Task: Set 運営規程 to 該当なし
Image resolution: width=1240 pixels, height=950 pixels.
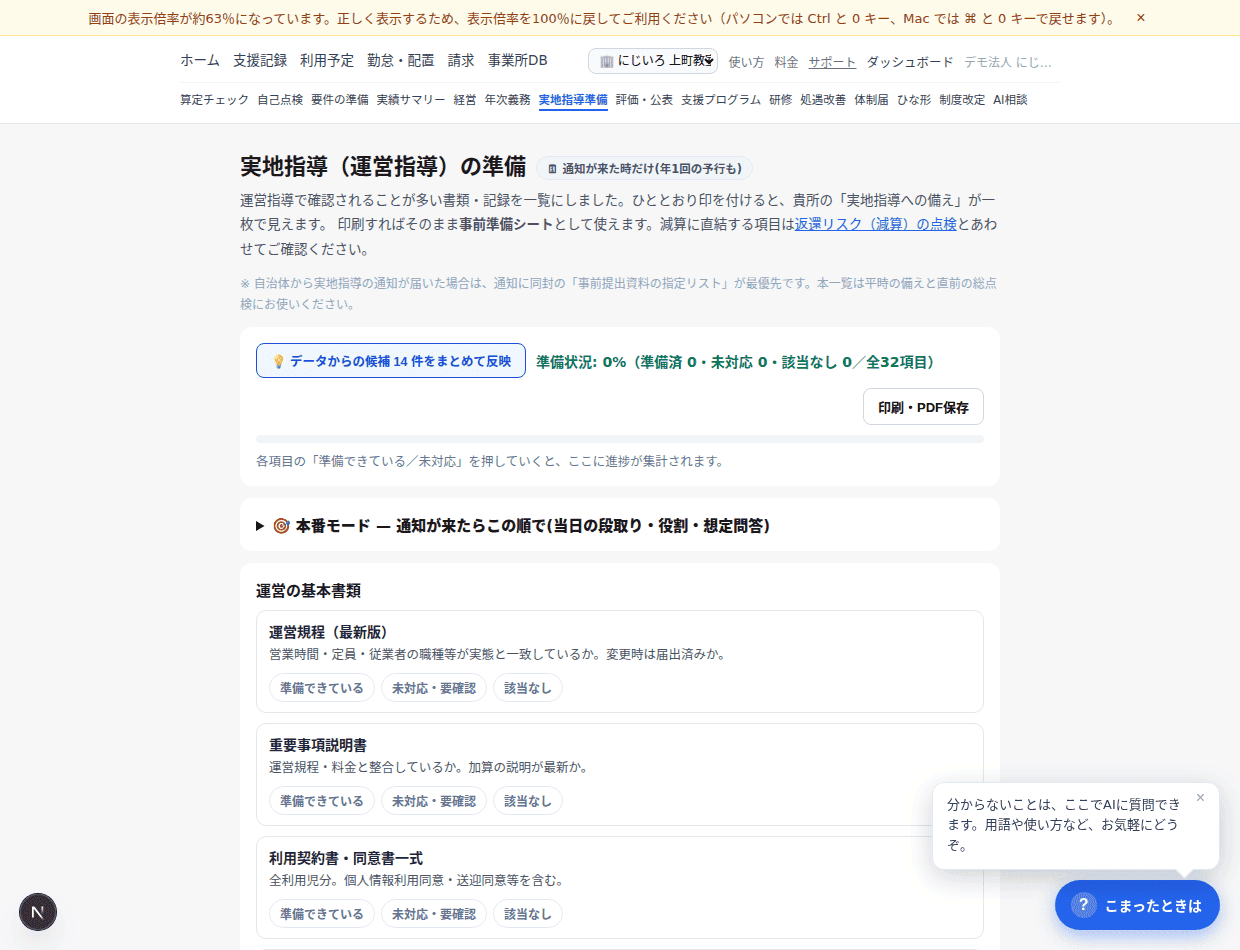Action: (528, 688)
